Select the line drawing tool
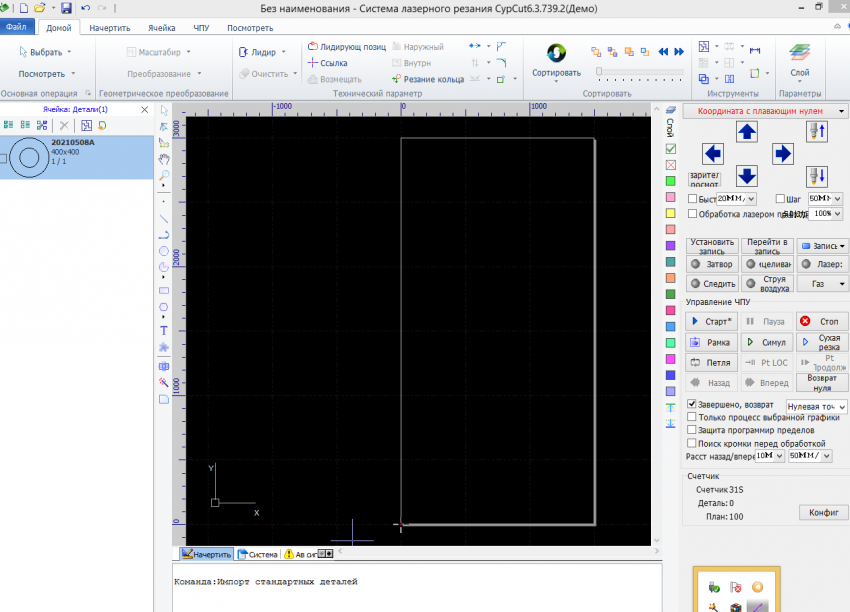The image size is (850, 612). [x=164, y=217]
